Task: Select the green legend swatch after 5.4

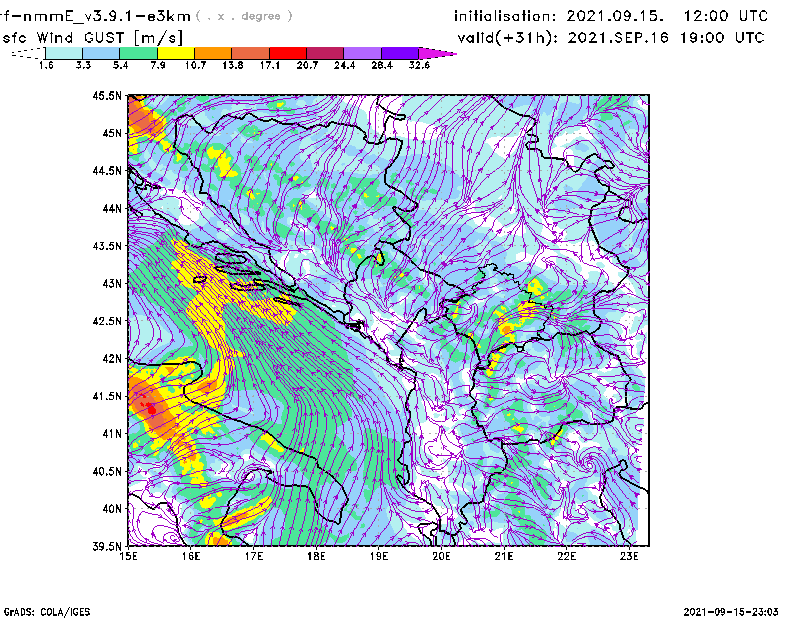Action: pyautogui.click(x=138, y=53)
